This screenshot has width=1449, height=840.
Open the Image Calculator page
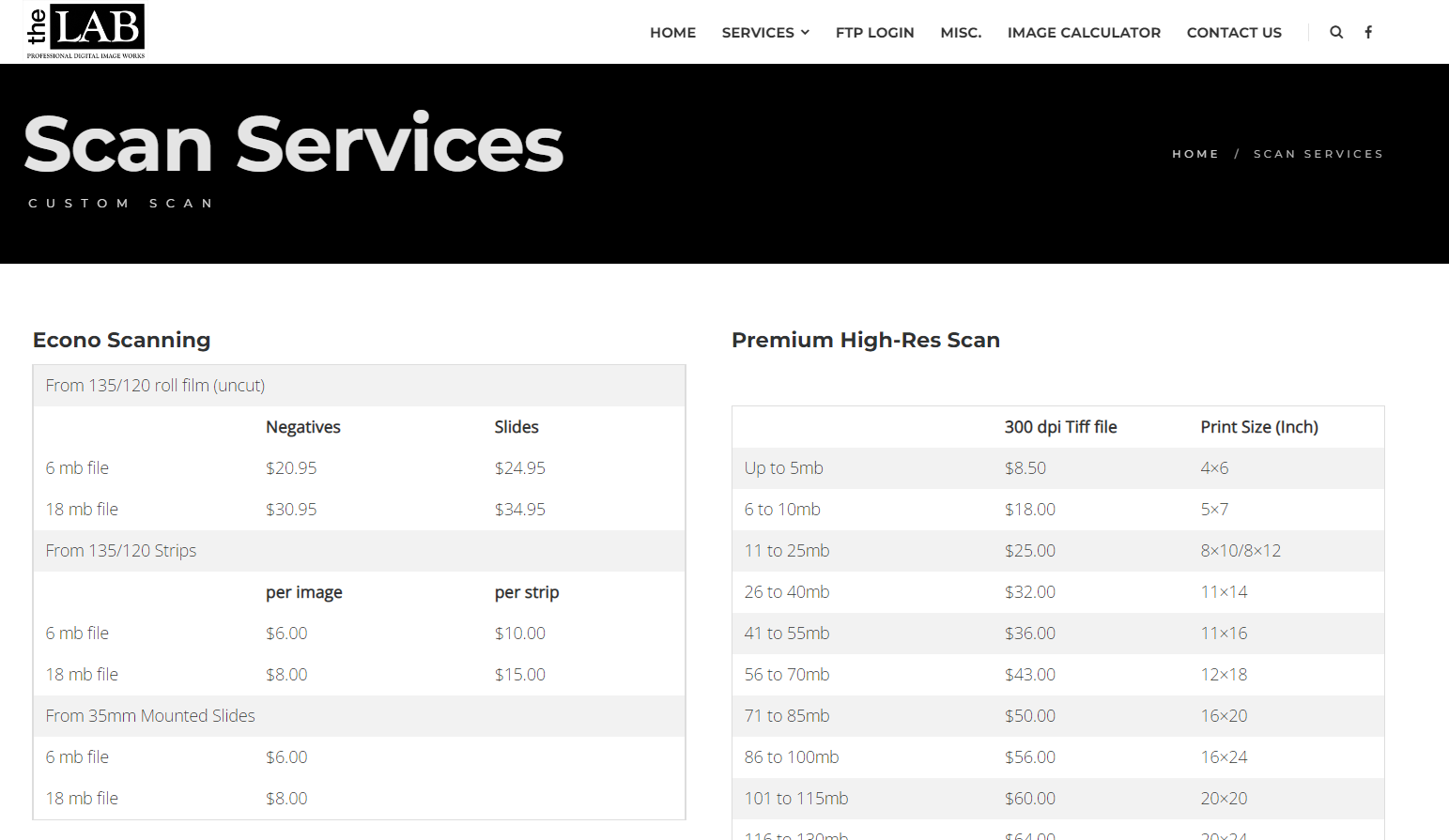tap(1084, 33)
